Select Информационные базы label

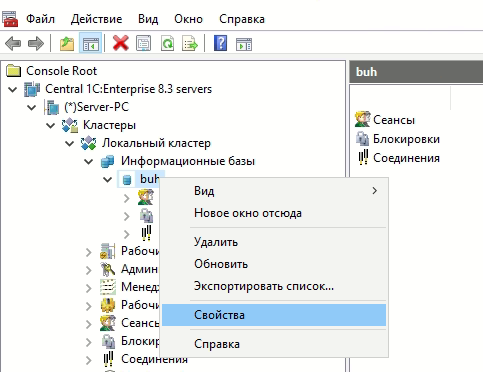tap(188, 161)
